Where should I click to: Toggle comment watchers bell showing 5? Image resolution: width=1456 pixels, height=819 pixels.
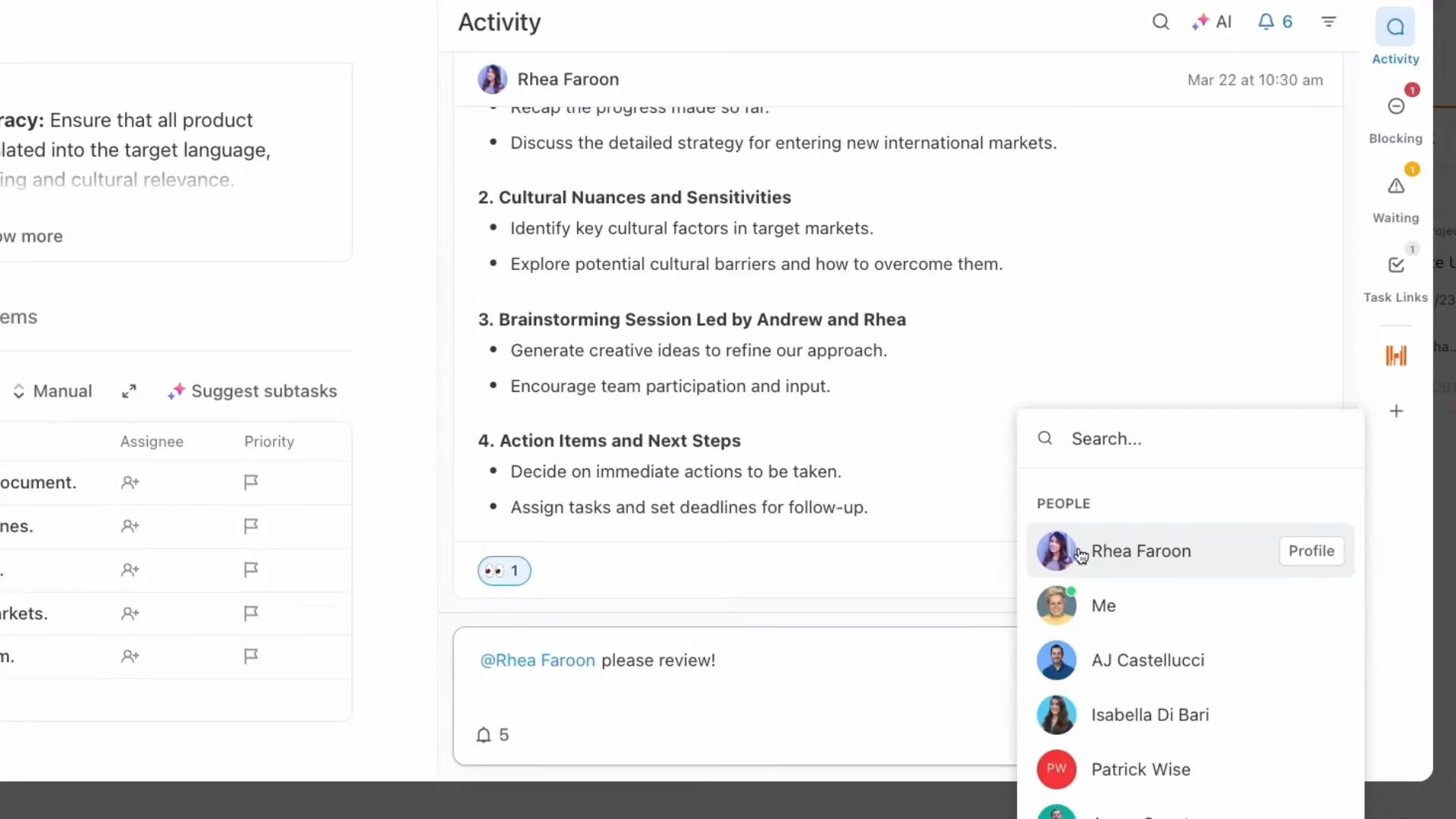click(x=492, y=735)
